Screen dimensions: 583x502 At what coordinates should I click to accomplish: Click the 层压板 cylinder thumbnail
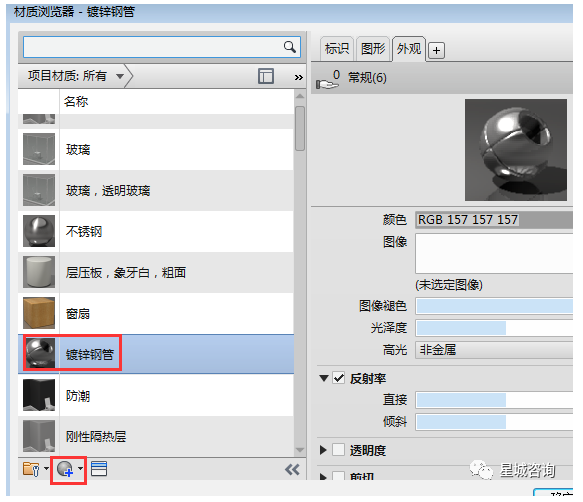(x=39, y=272)
